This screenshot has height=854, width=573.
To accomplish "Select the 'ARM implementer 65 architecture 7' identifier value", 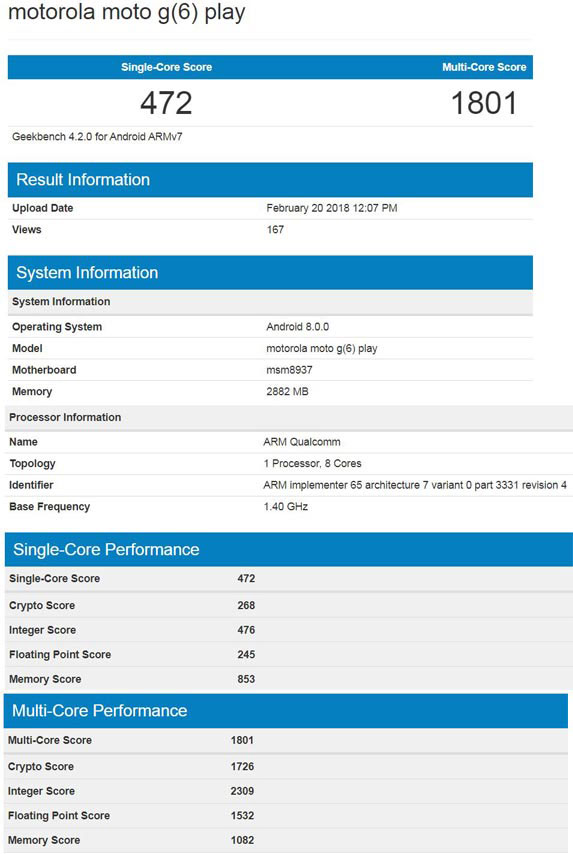I will coord(415,485).
